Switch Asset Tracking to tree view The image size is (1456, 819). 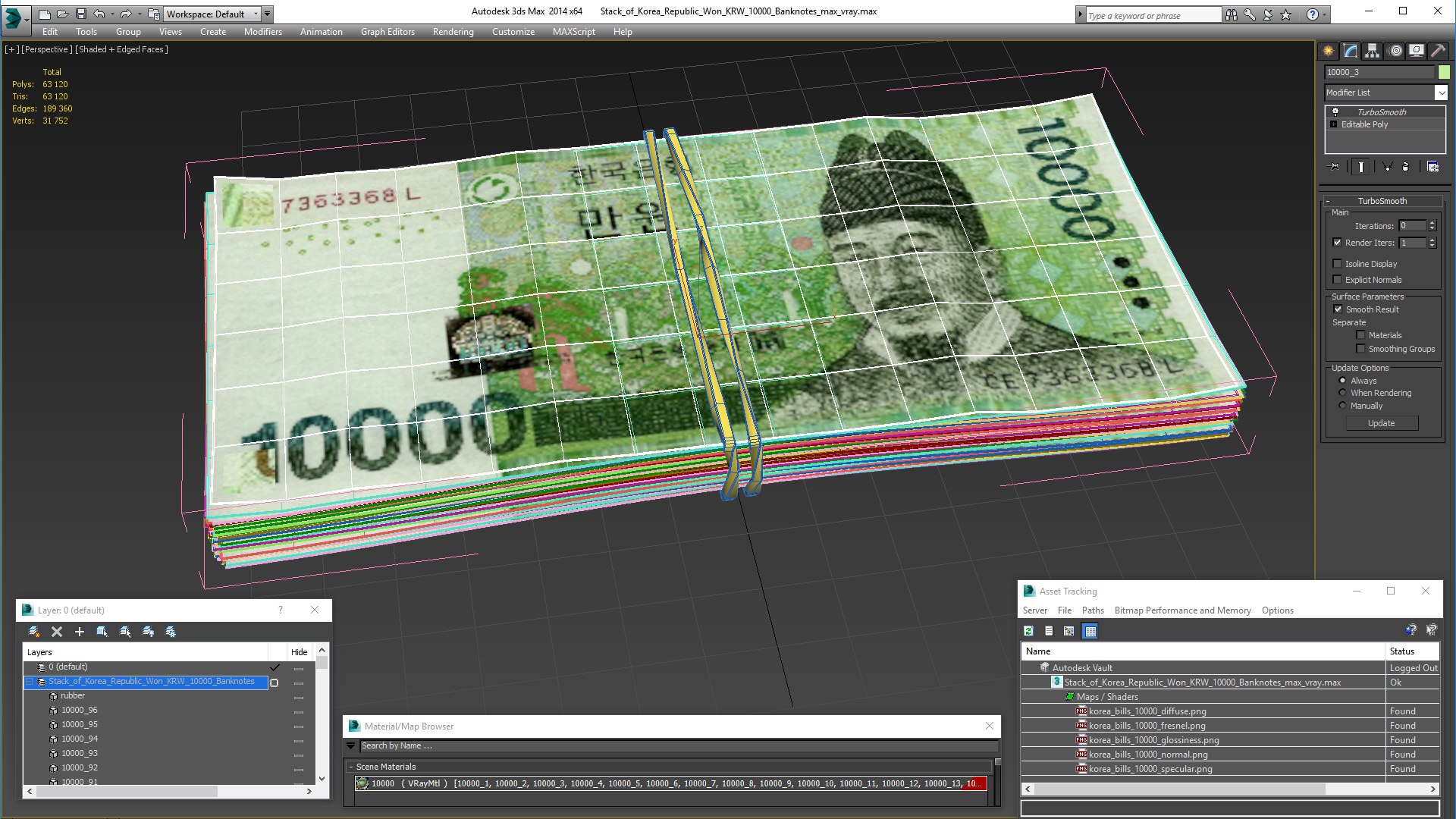click(1069, 631)
